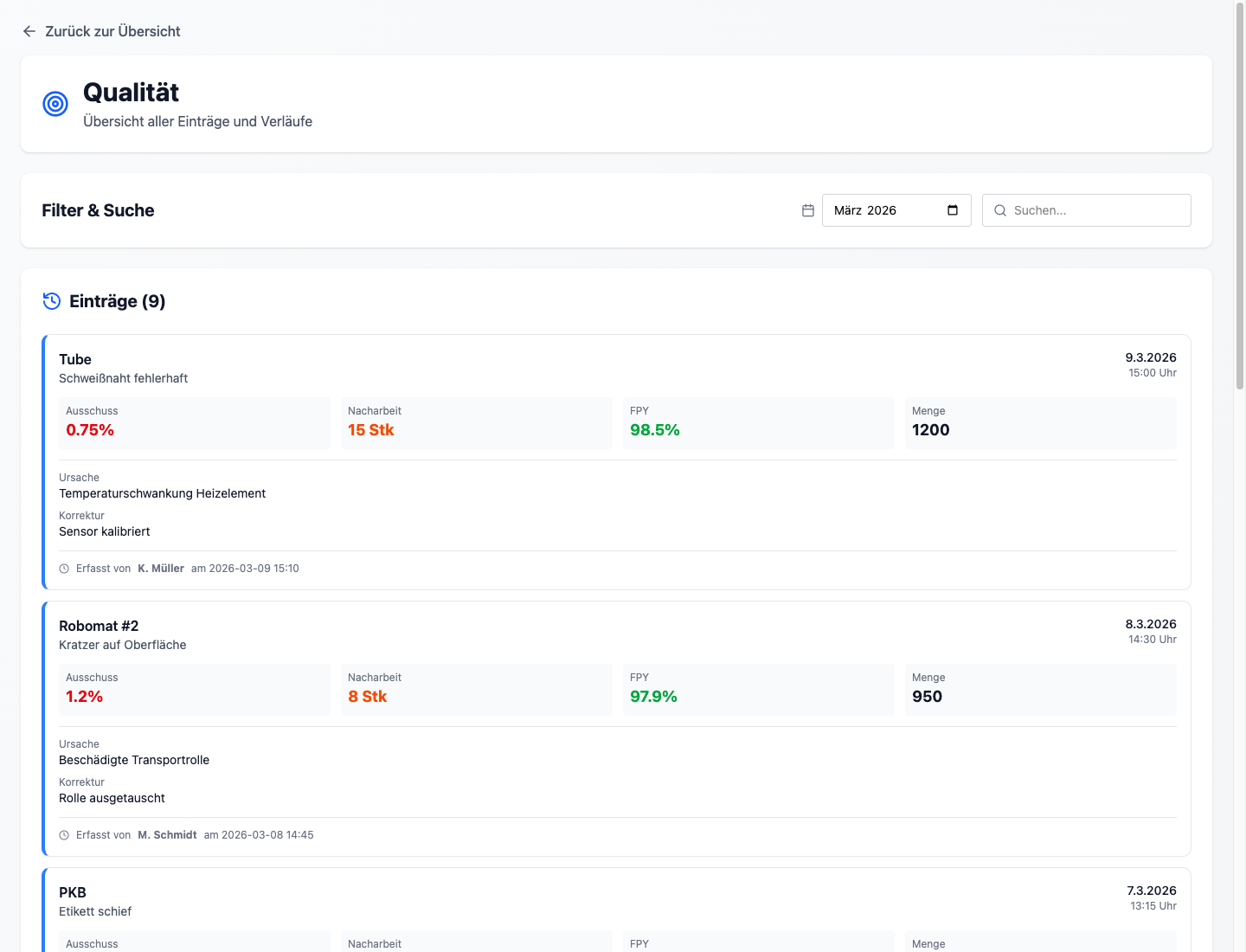Click the history icon next to Einträge
The height and width of the screenshot is (952, 1246).
(52, 301)
